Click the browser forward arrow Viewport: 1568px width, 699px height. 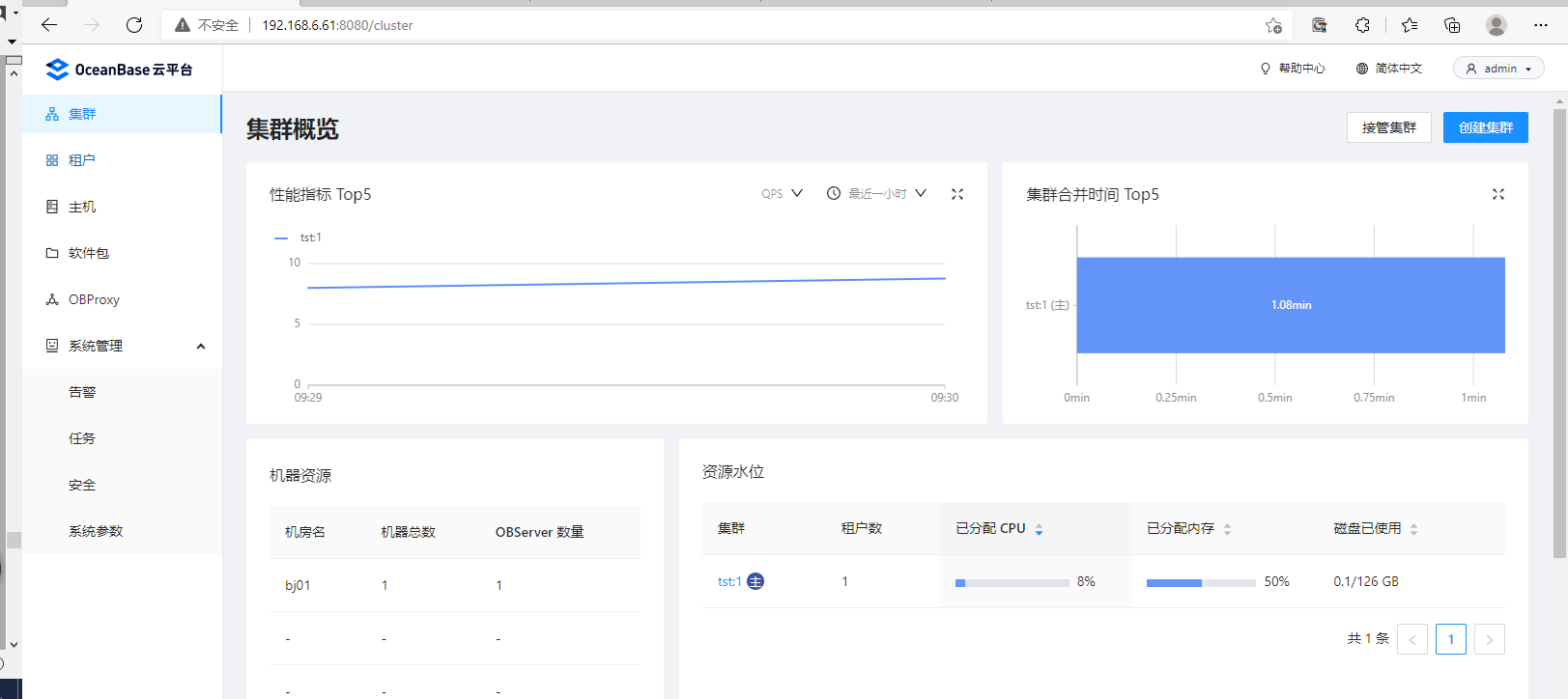pos(92,25)
